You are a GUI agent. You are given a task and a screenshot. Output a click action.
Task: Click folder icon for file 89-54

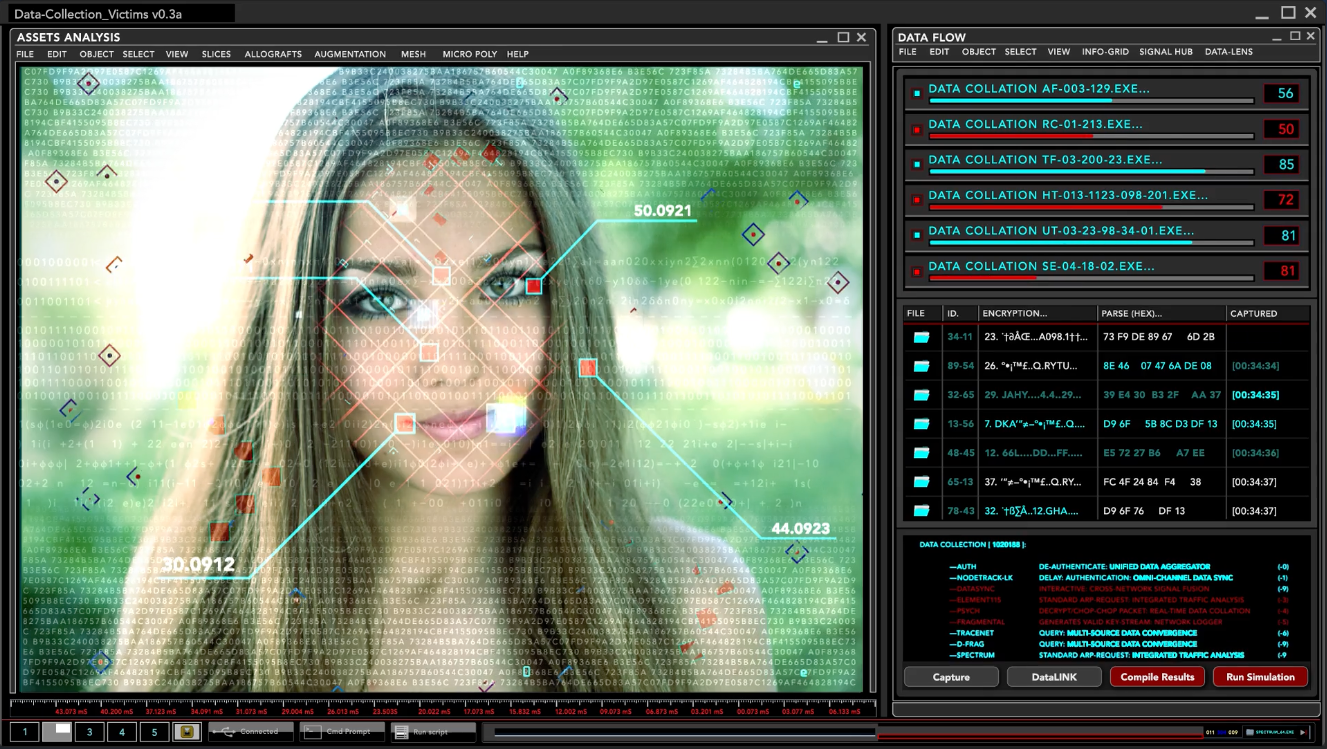pyautogui.click(x=921, y=366)
